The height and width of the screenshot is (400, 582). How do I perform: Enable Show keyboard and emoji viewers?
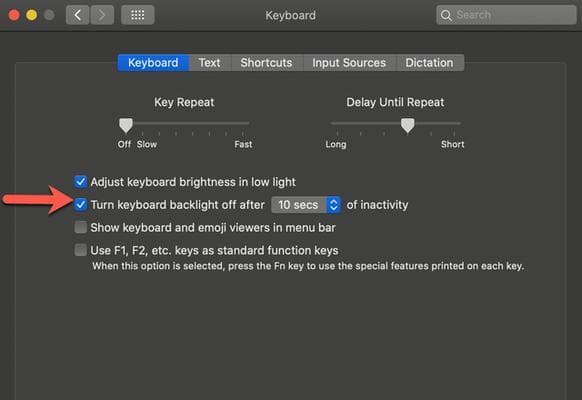[x=81, y=227]
